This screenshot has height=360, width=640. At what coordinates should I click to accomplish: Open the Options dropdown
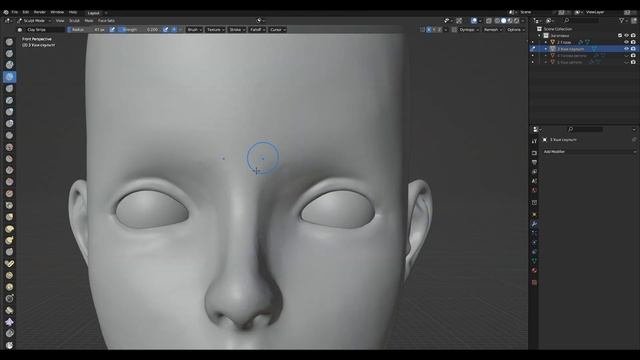[x=516, y=30]
